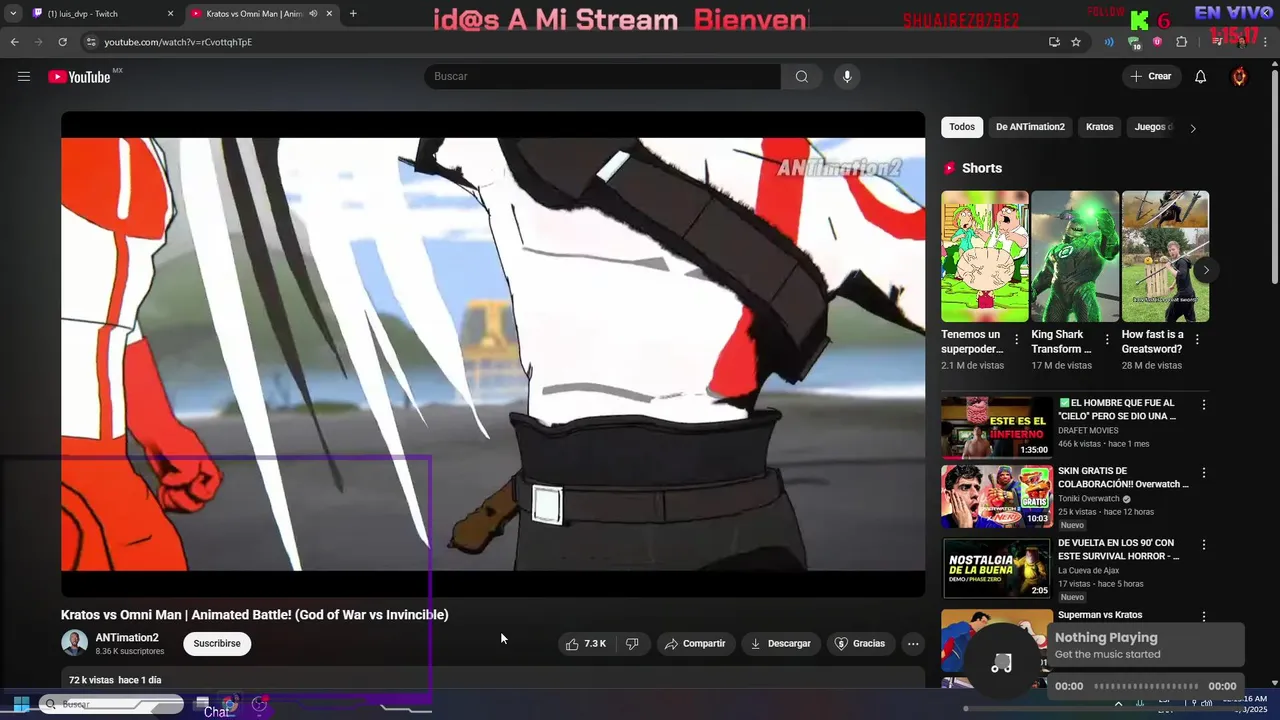Focus the Buscar search field
Image resolution: width=1280 pixels, height=720 pixels.
pos(603,77)
